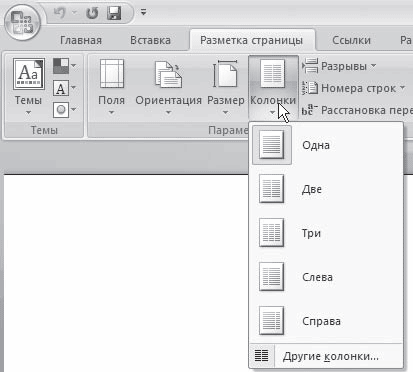Open Другие колонки dialog
413x372 pixels.
[x=327, y=356]
